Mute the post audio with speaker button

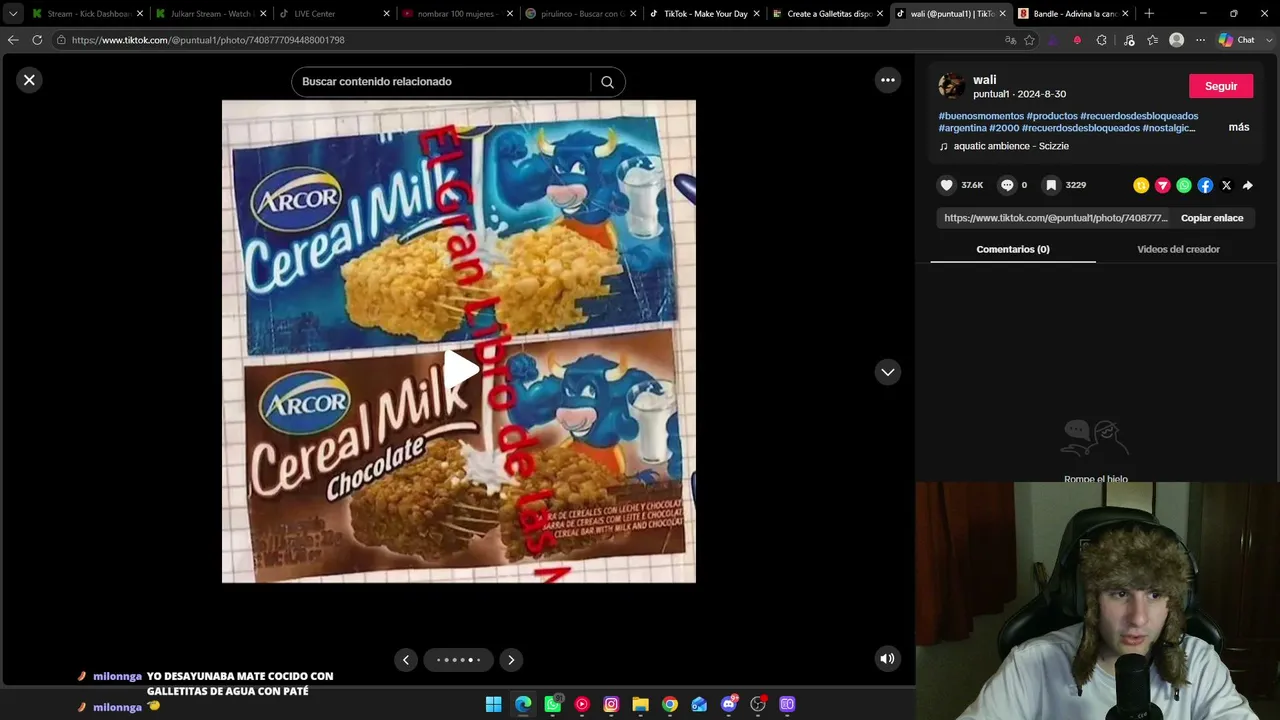point(887,658)
